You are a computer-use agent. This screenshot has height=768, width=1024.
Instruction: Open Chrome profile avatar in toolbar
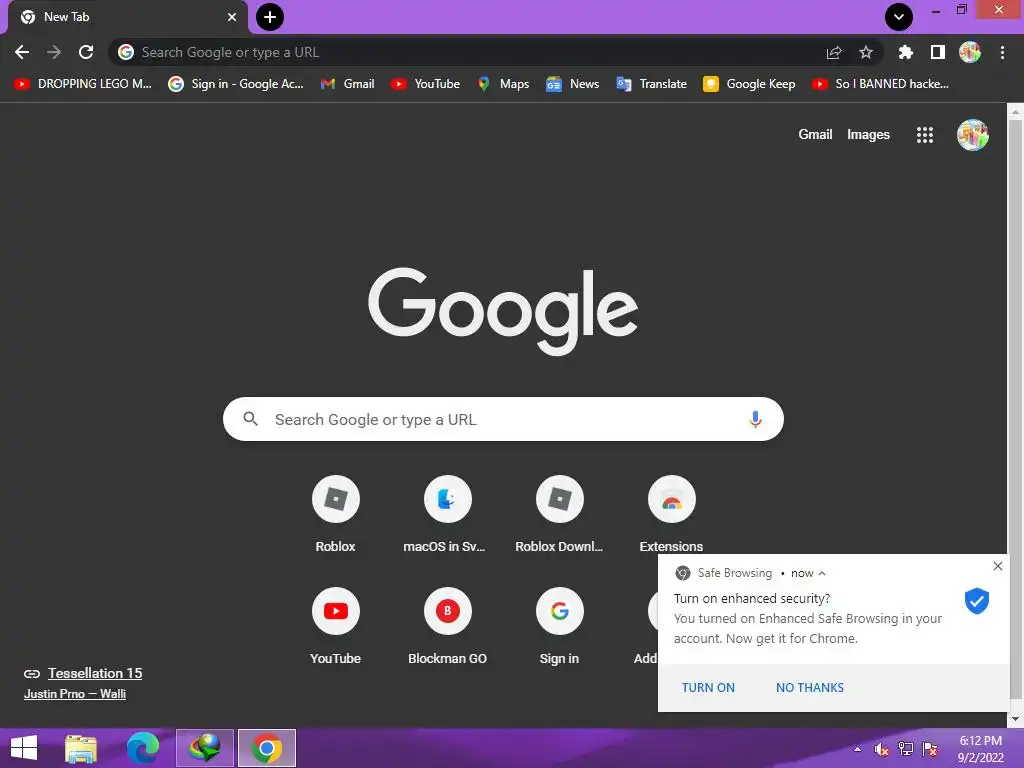point(970,52)
